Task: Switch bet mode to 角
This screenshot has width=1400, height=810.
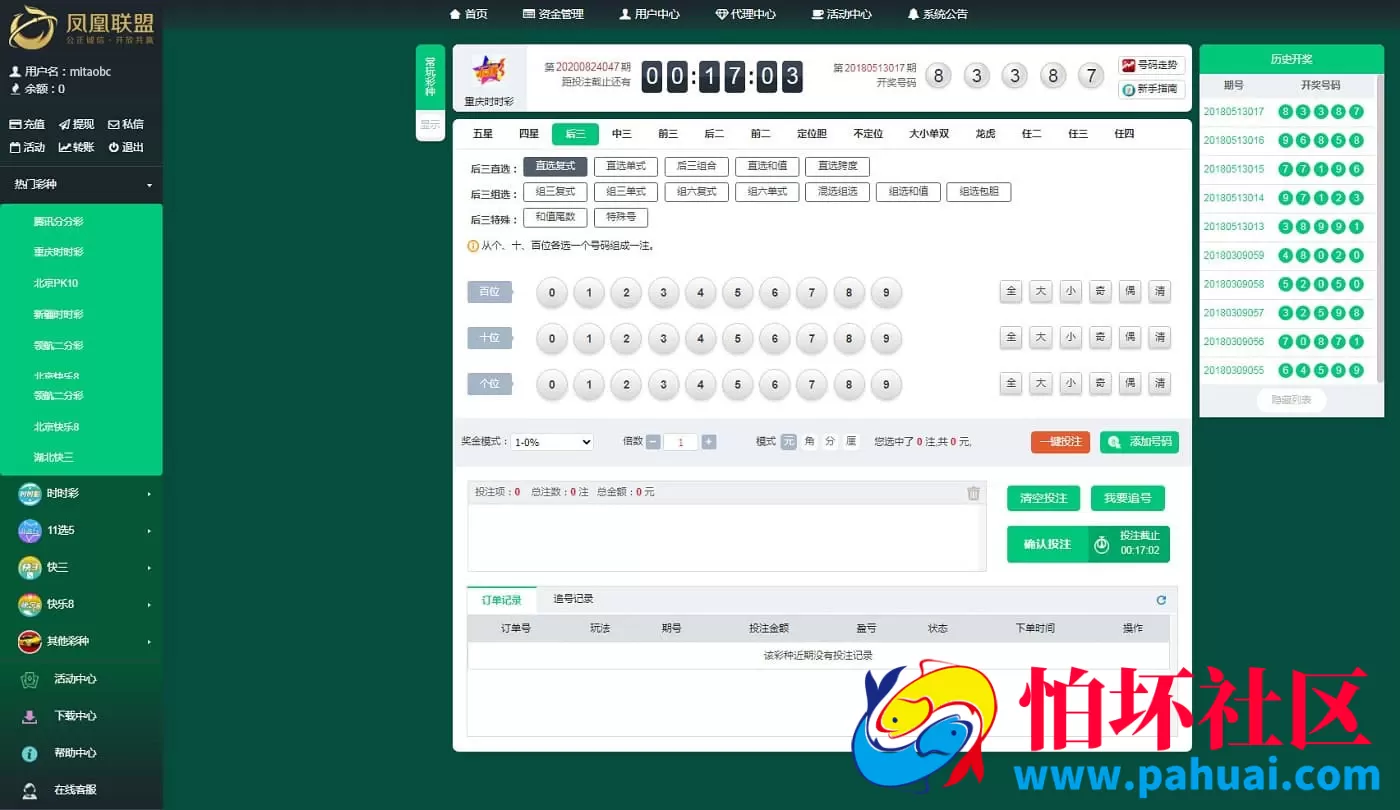Action: (x=810, y=441)
